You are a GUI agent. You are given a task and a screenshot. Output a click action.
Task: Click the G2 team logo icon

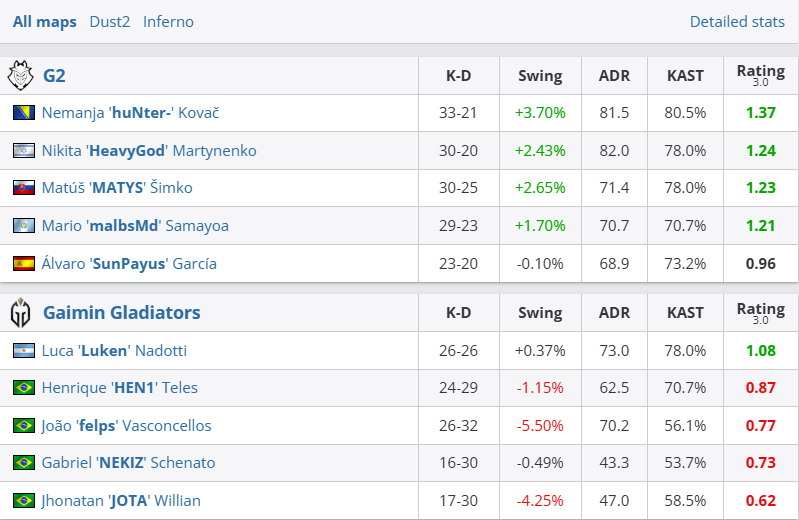coord(21,75)
